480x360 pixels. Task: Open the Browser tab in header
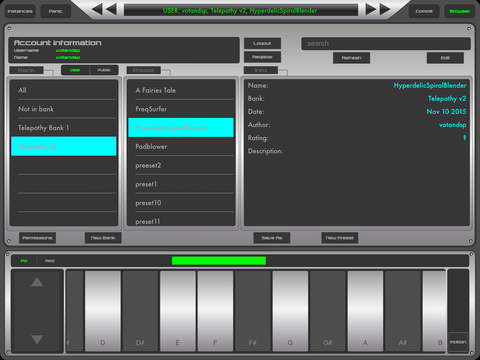pos(460,11)
